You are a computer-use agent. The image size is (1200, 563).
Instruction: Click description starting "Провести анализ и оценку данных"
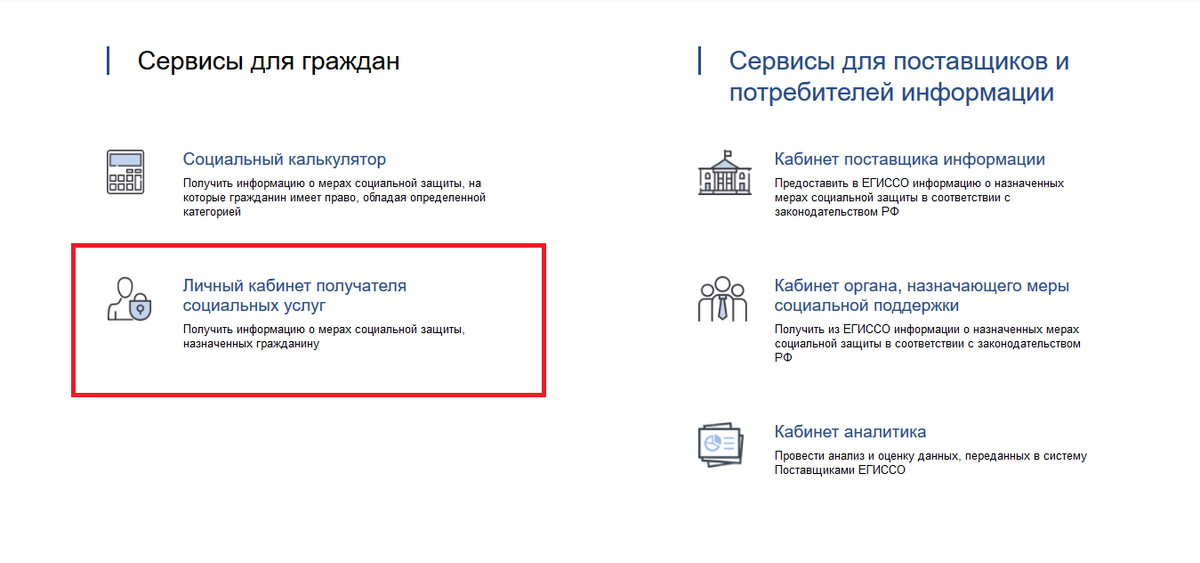tap(930, 462)
